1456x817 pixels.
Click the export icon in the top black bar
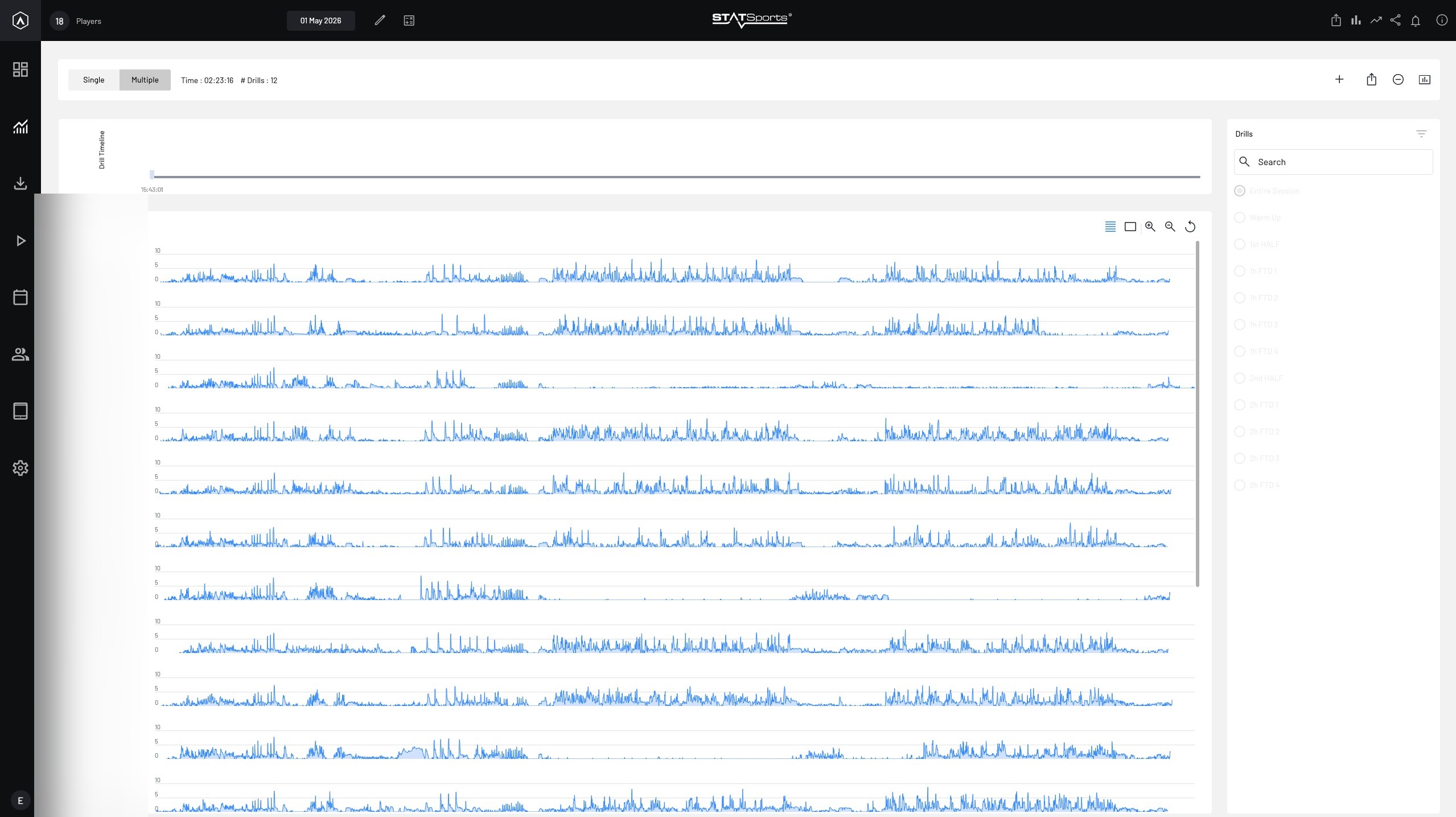click(x=1336, y=20)
